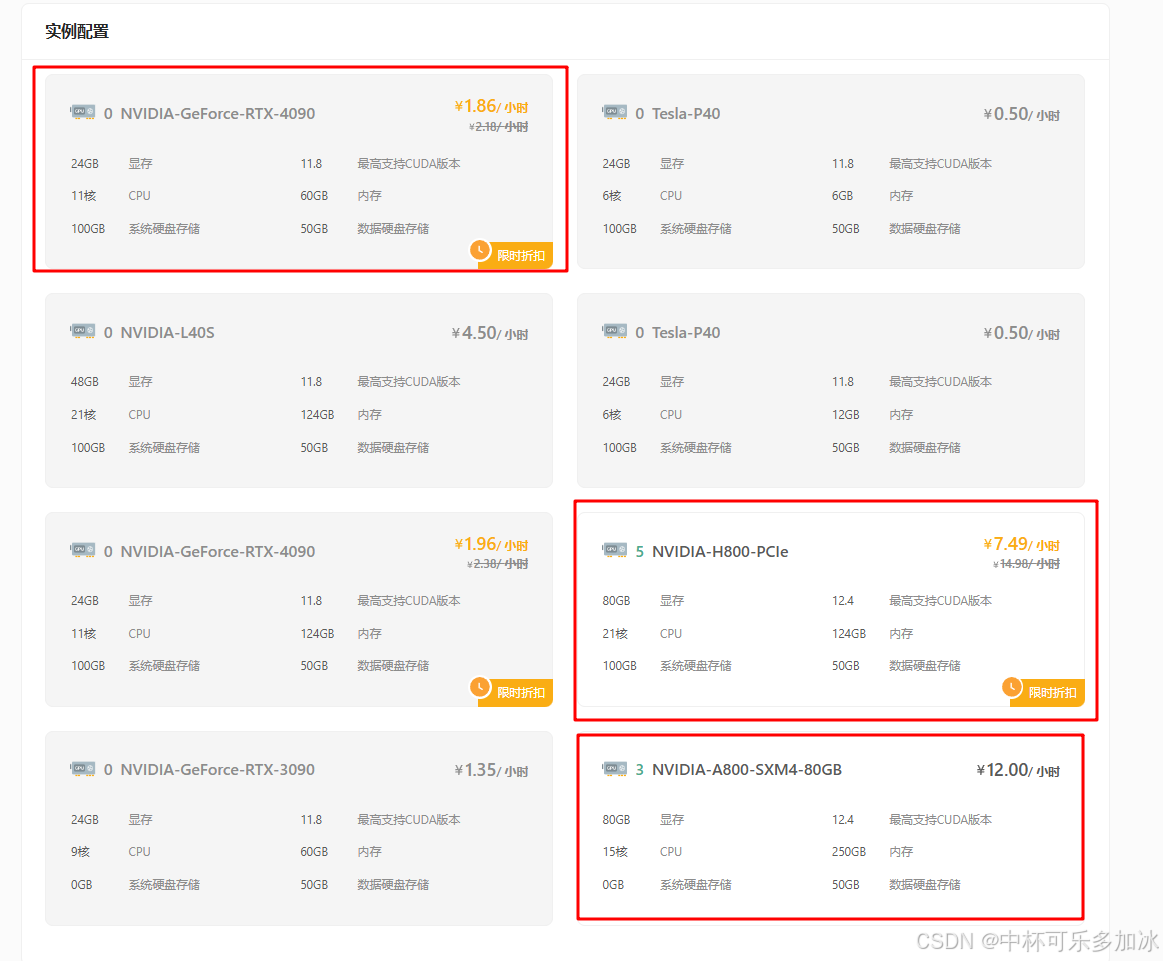Click the ¥4.50/小时 price
The image size is (1163, 961).
click(490, 333)
